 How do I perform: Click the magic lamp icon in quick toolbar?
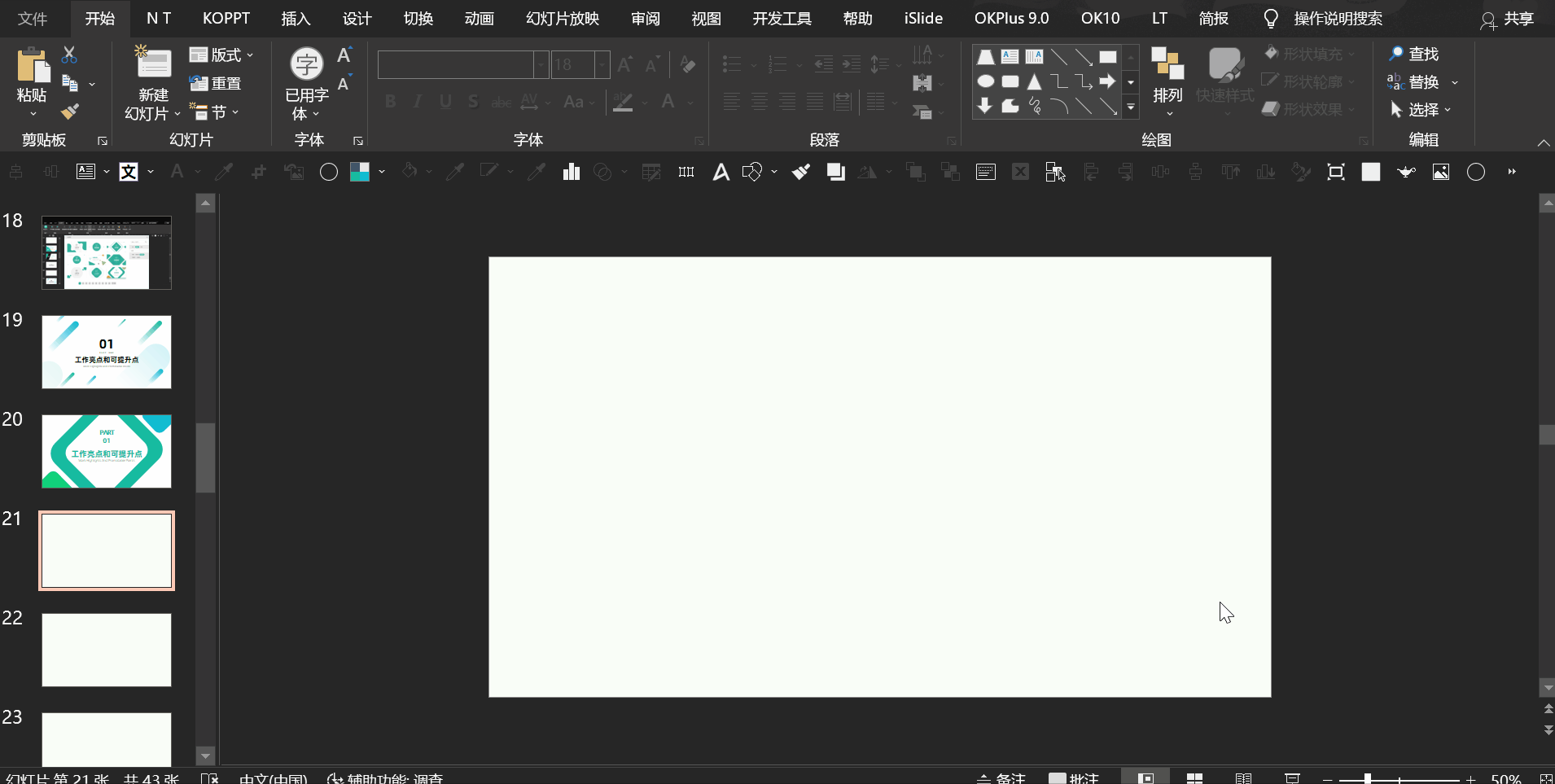[1406, 172]
